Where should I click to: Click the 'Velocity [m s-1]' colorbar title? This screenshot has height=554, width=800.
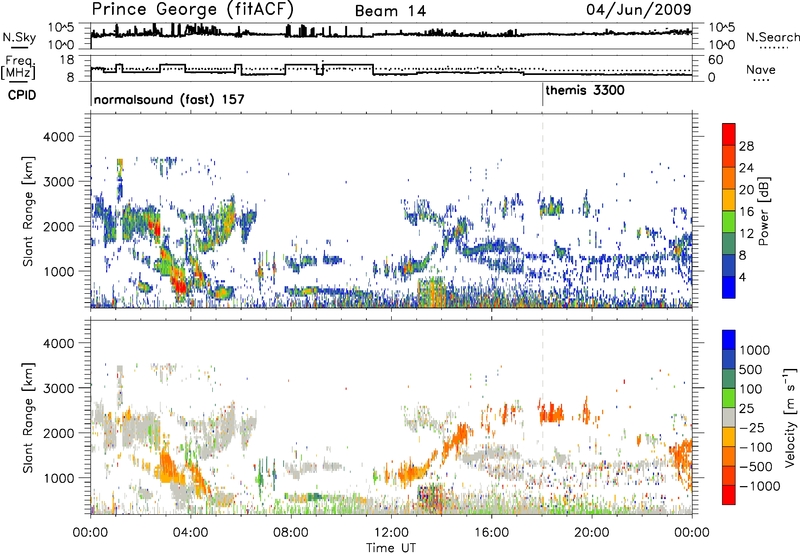click(790, 417)
